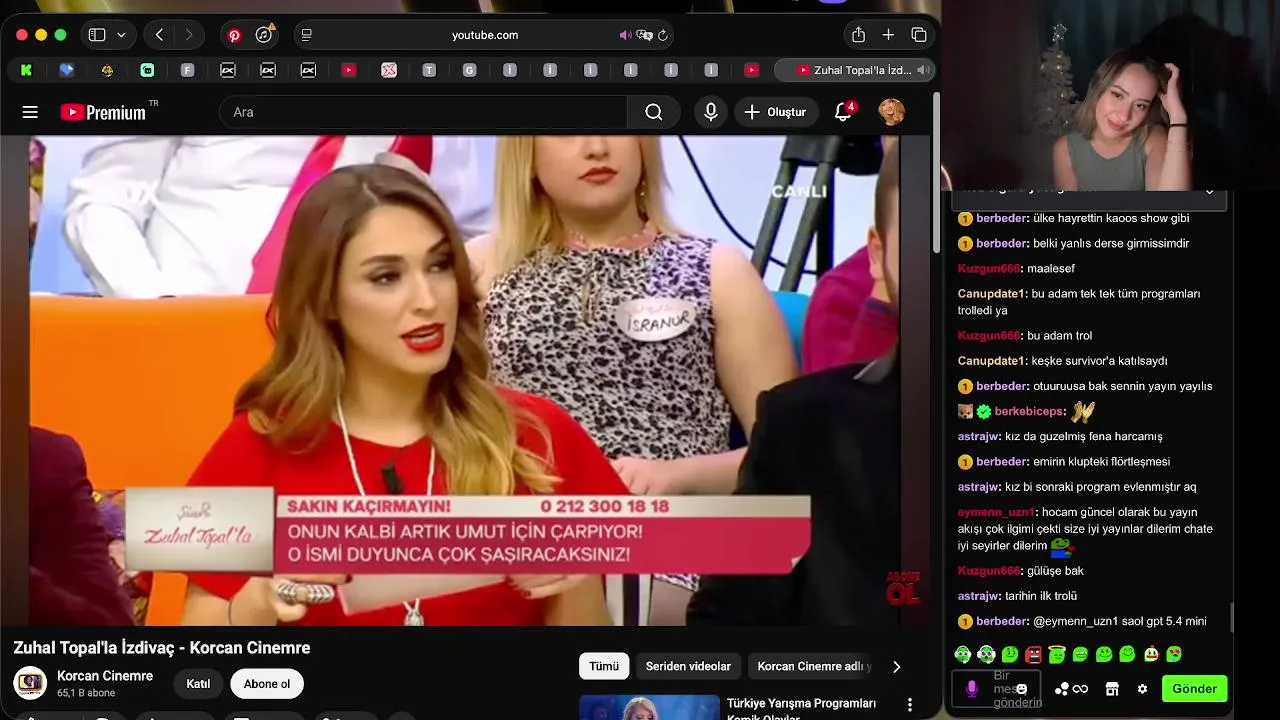1280x720 pixels.
Task: Insert the green headphones emote
Action: (x=963, y=655)
